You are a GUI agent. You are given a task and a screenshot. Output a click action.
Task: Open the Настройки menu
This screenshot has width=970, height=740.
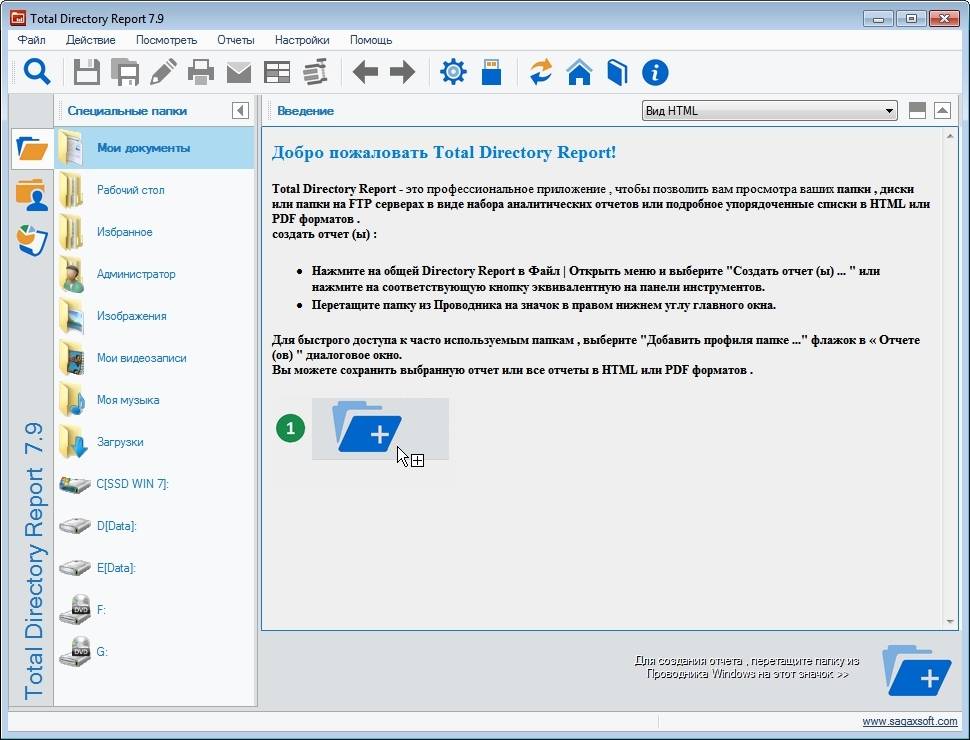302,40
